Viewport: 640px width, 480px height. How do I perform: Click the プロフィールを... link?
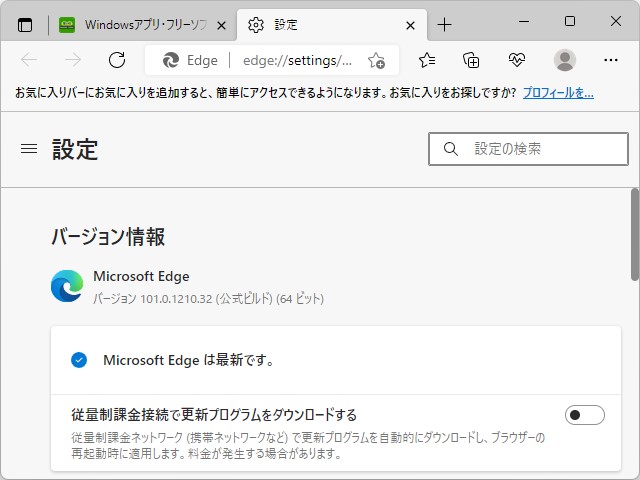pyautogui.click(x=558, y=93)
